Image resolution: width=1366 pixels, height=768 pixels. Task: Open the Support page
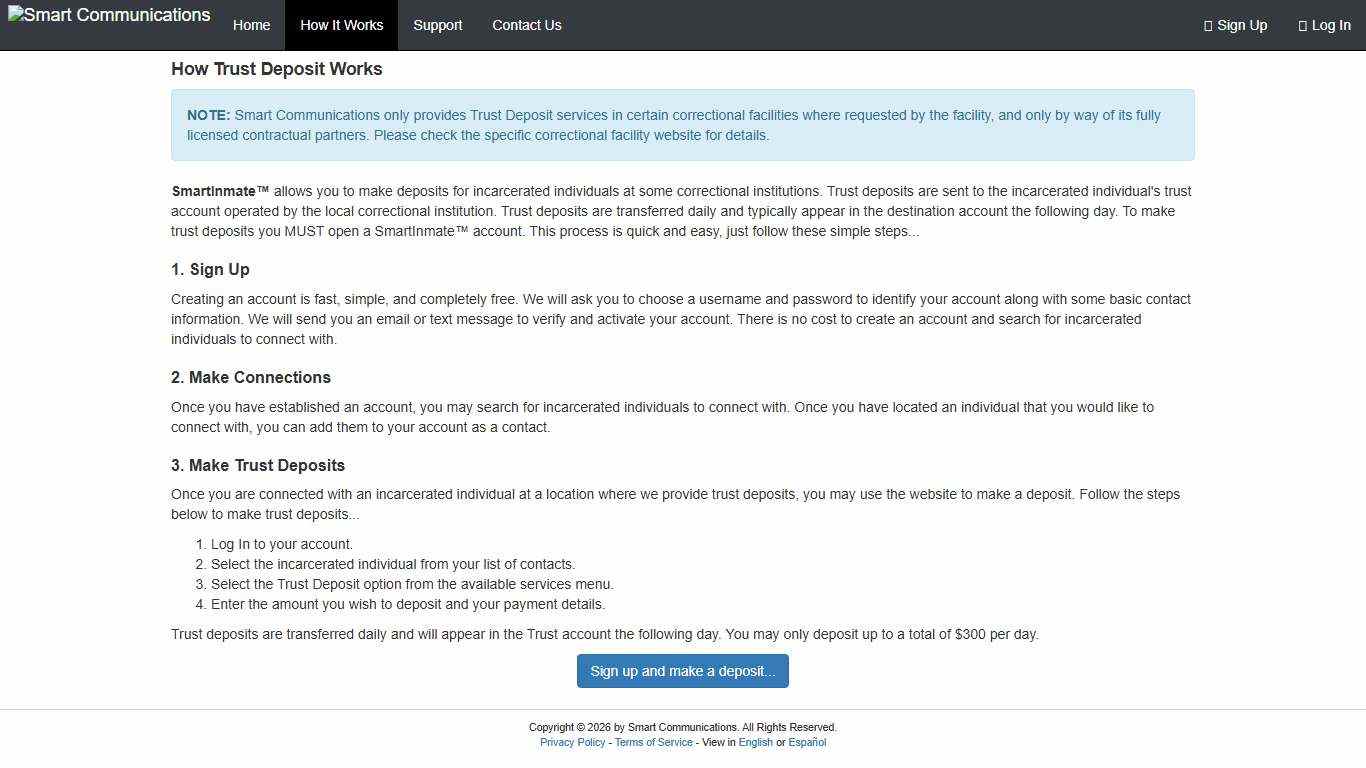tap(437, 25)
